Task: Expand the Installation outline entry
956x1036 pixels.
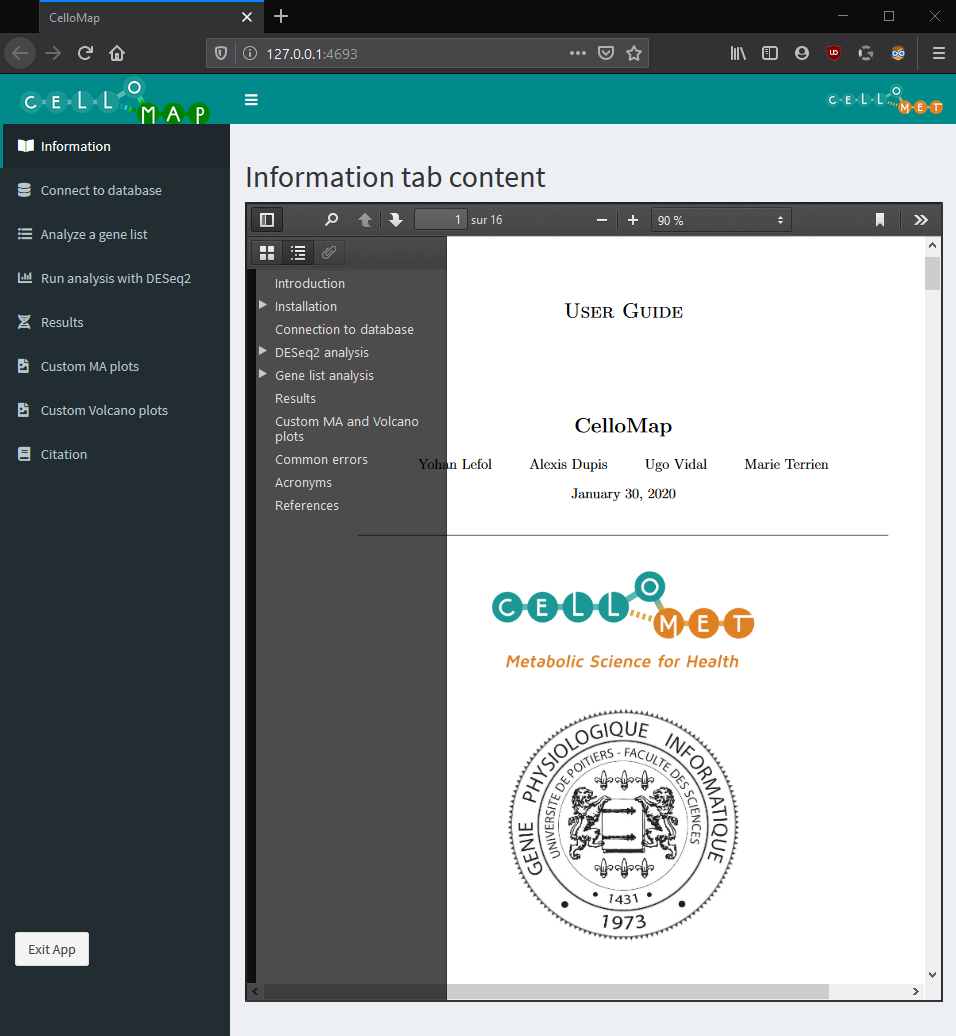Action: 263,305
